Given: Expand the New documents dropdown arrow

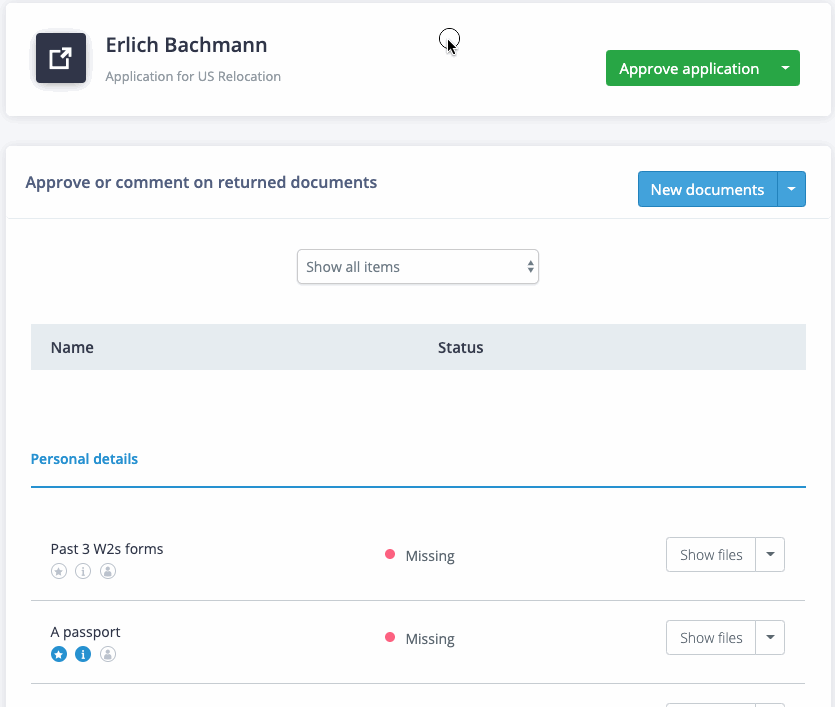Looking at the screenshot, I should [791, 189].
